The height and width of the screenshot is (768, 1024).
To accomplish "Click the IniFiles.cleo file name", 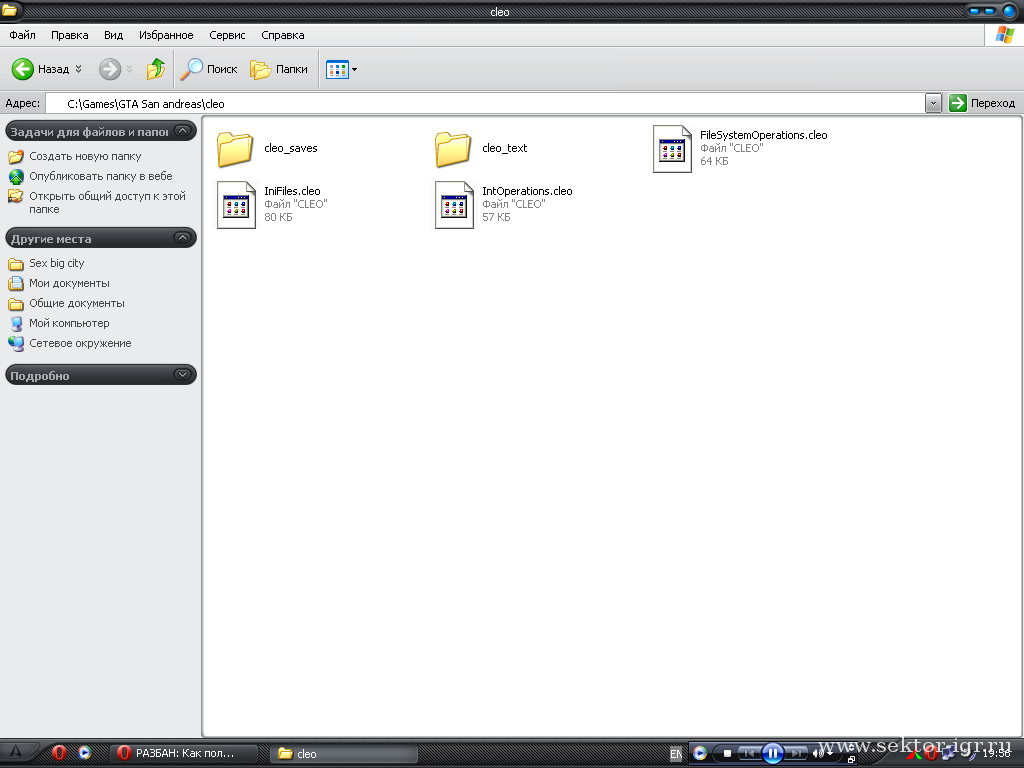I will pos(292,191).
